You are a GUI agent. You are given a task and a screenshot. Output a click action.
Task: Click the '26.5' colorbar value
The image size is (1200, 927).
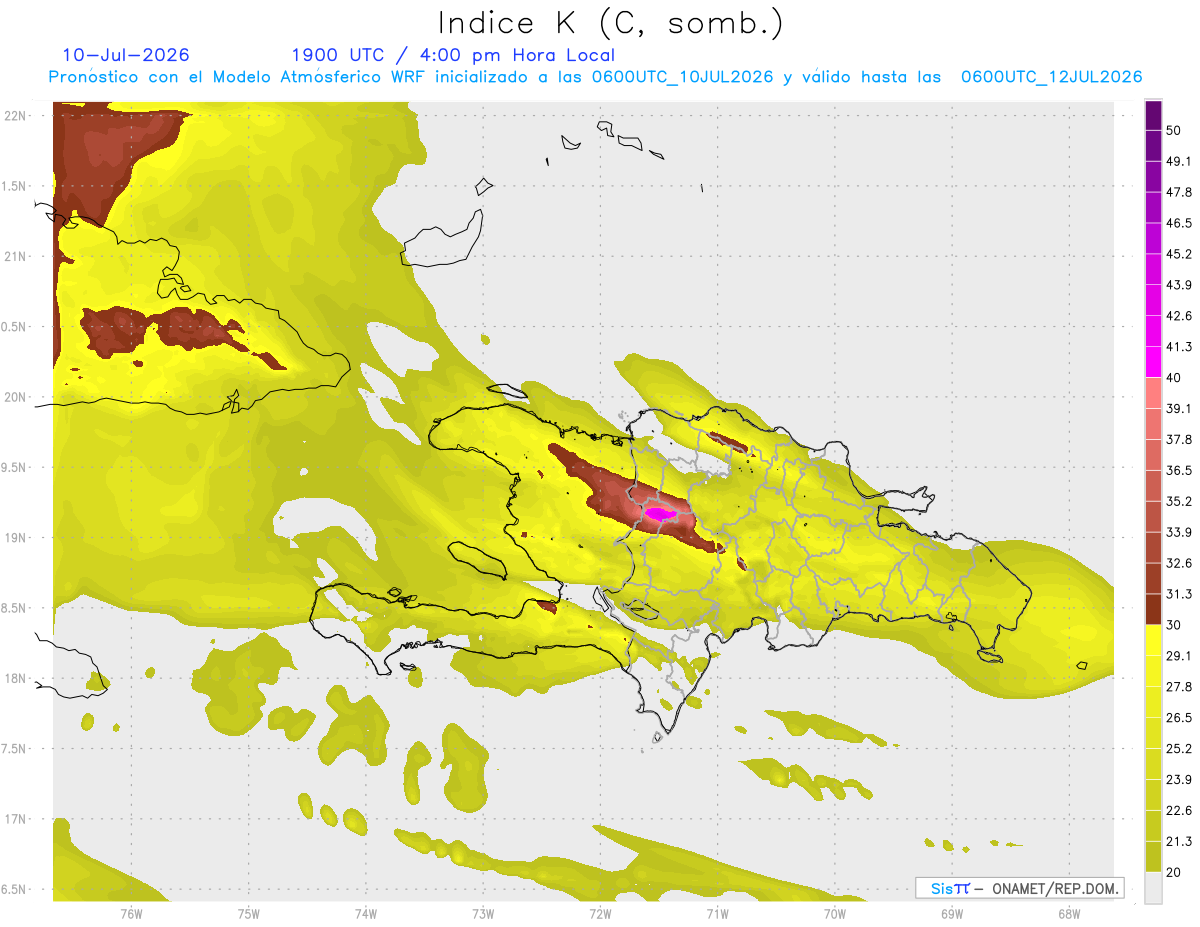tap(1179, 717)
